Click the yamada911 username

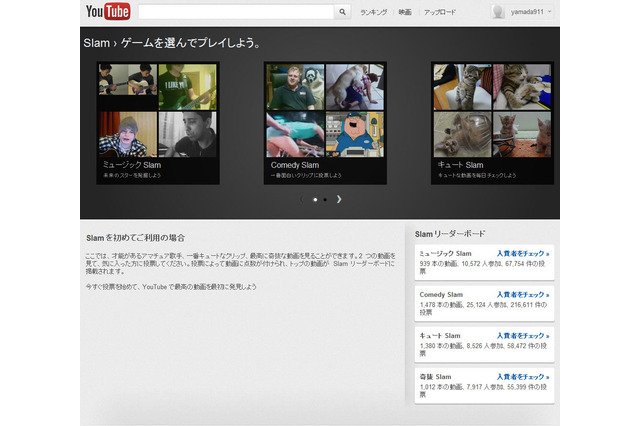527,12
